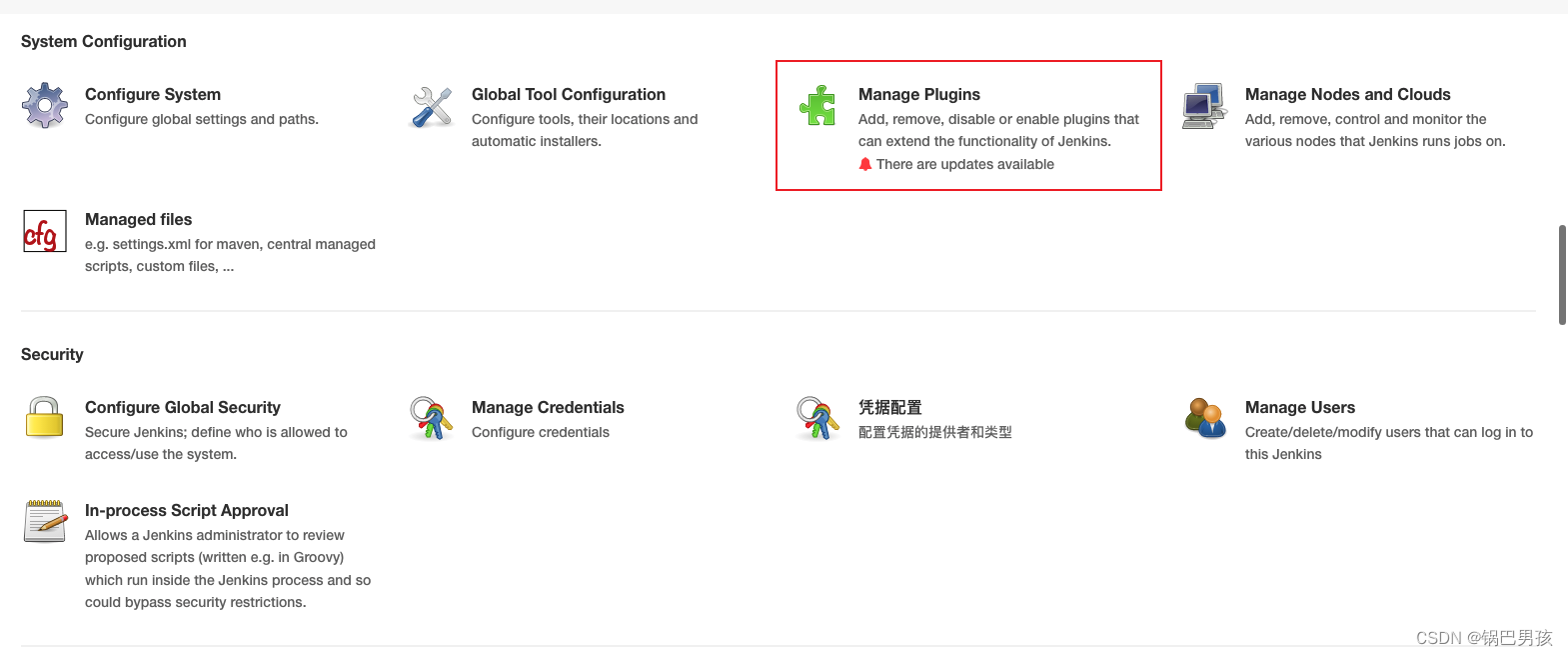
Task: Click the Manage Credentials keys icon
Action: pos(432,418)
